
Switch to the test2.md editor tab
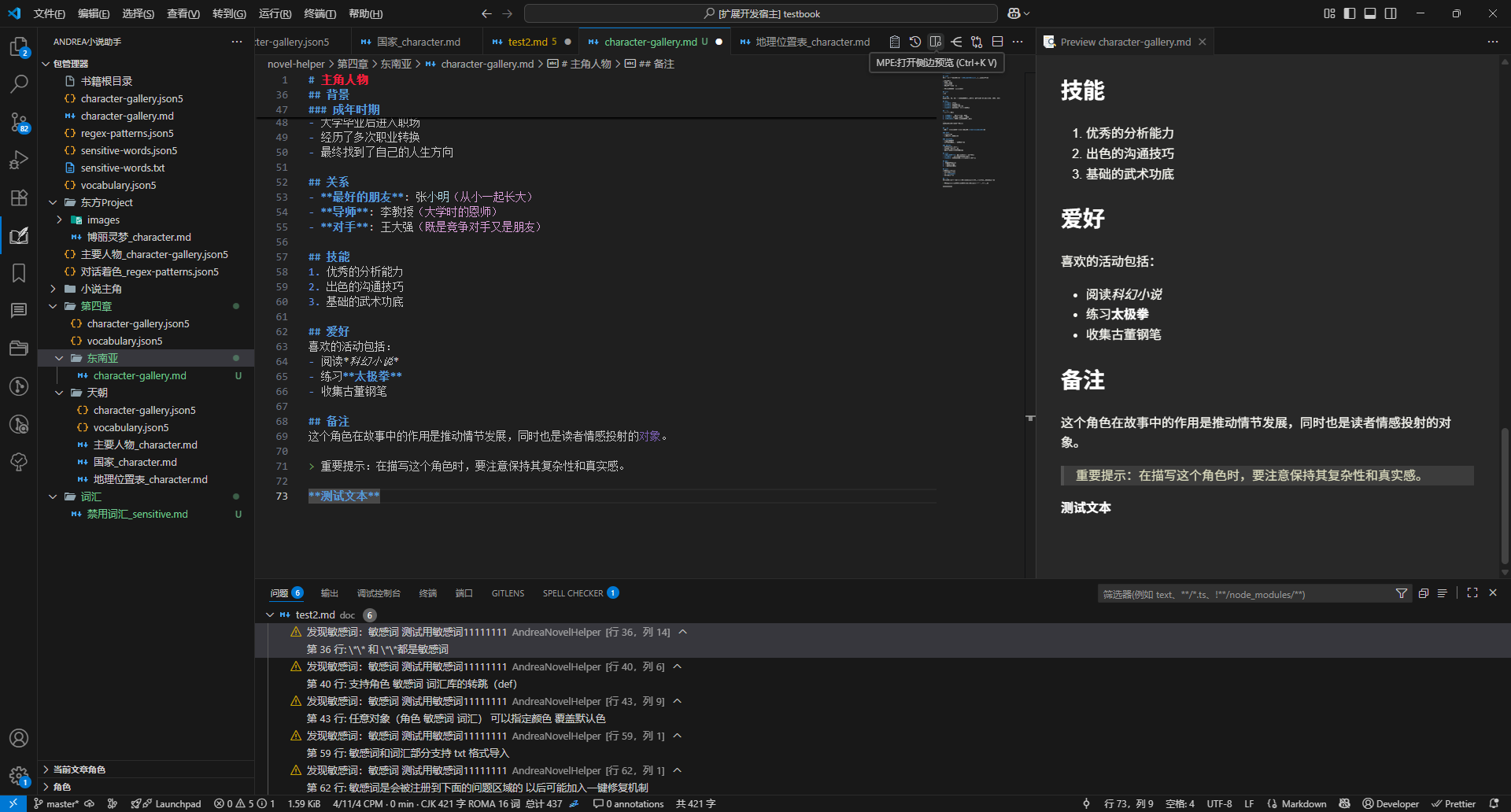531,42
